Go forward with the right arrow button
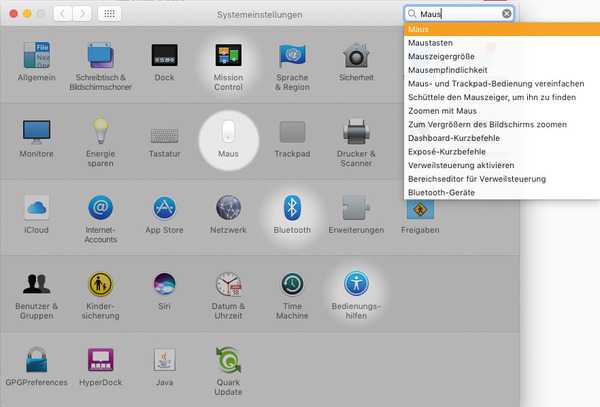The image size is (600, 407). point(82,14)
